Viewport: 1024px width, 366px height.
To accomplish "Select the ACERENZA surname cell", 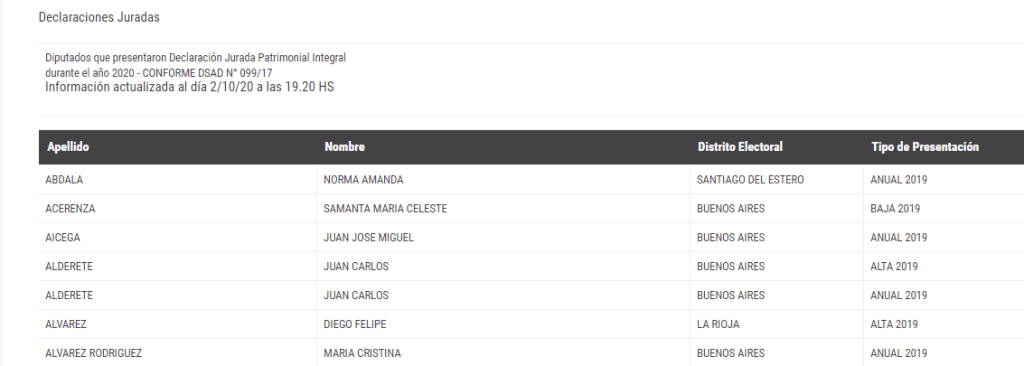I will coord(70,208).
